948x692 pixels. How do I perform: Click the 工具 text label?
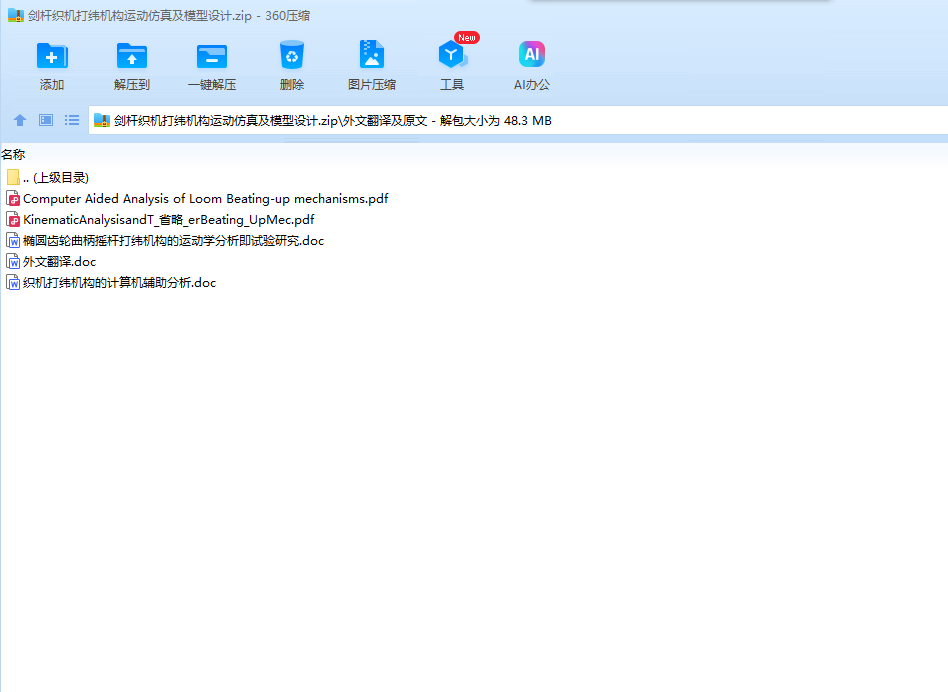452,85
